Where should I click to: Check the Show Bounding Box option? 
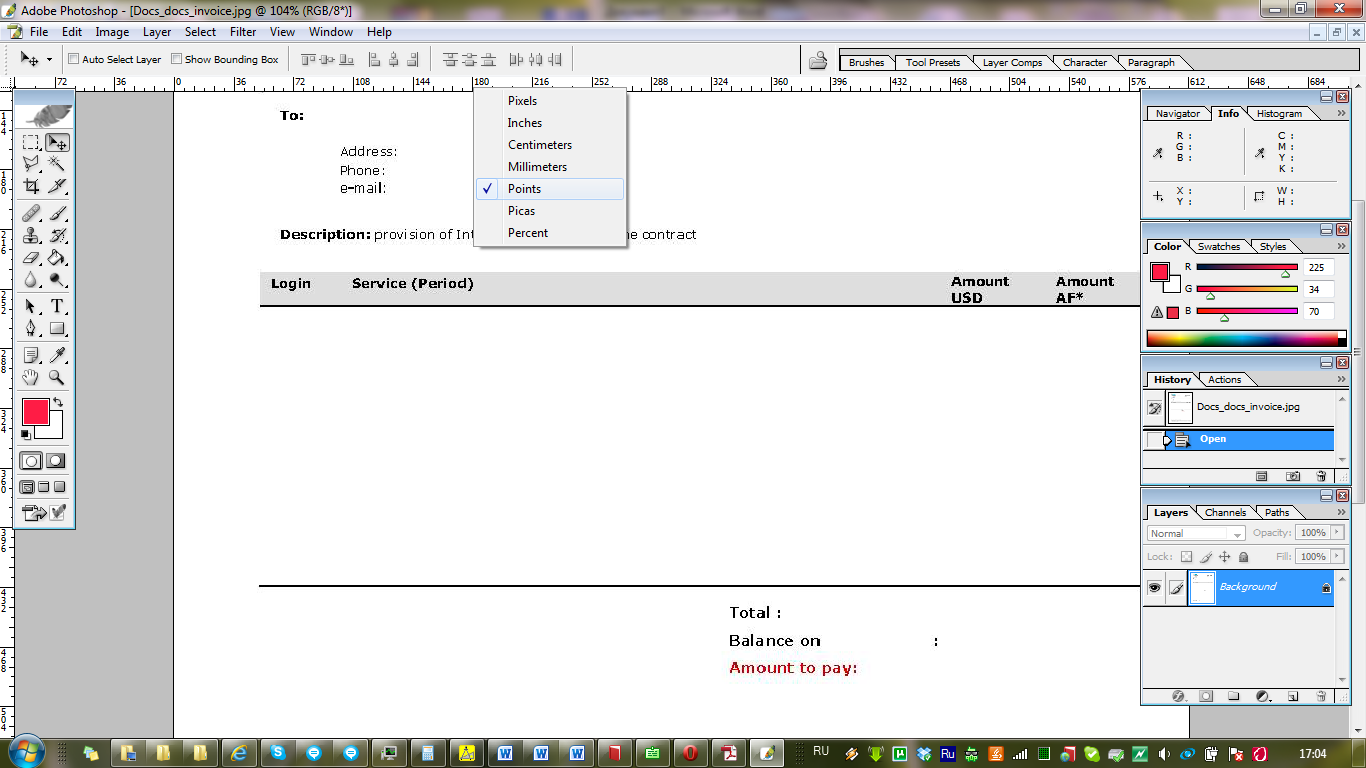(x=177, y=59)
